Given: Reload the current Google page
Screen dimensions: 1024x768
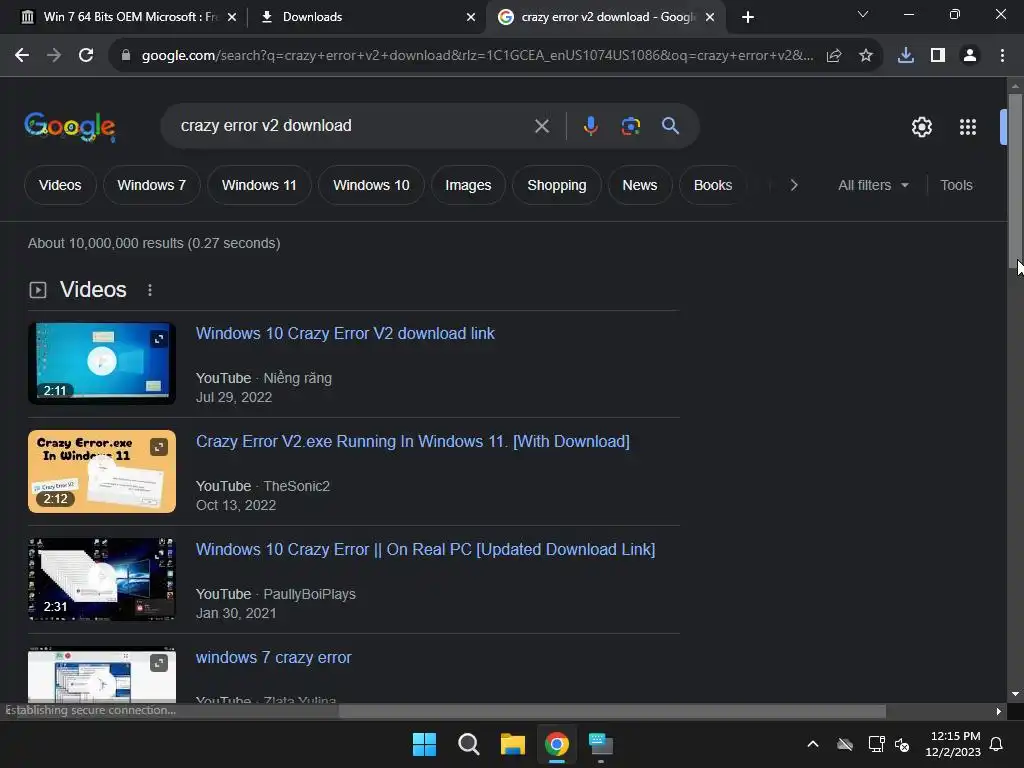Looking at the screenshot, I should [x=86, y=56].
